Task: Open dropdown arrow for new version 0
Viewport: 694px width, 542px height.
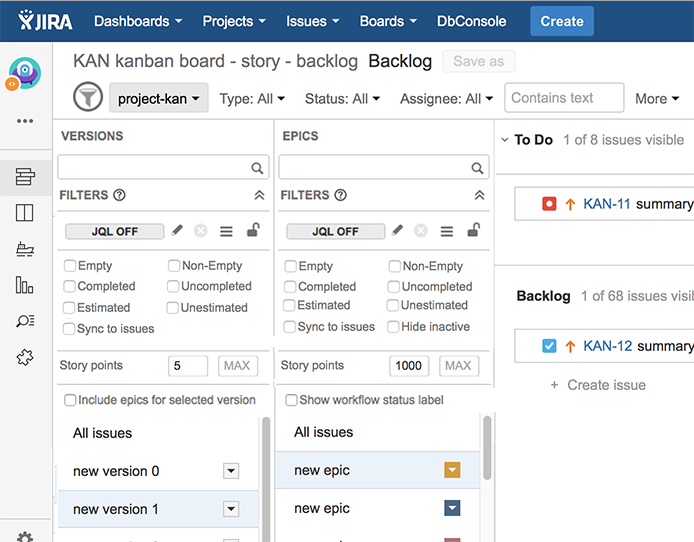Action: coord(231,471)
